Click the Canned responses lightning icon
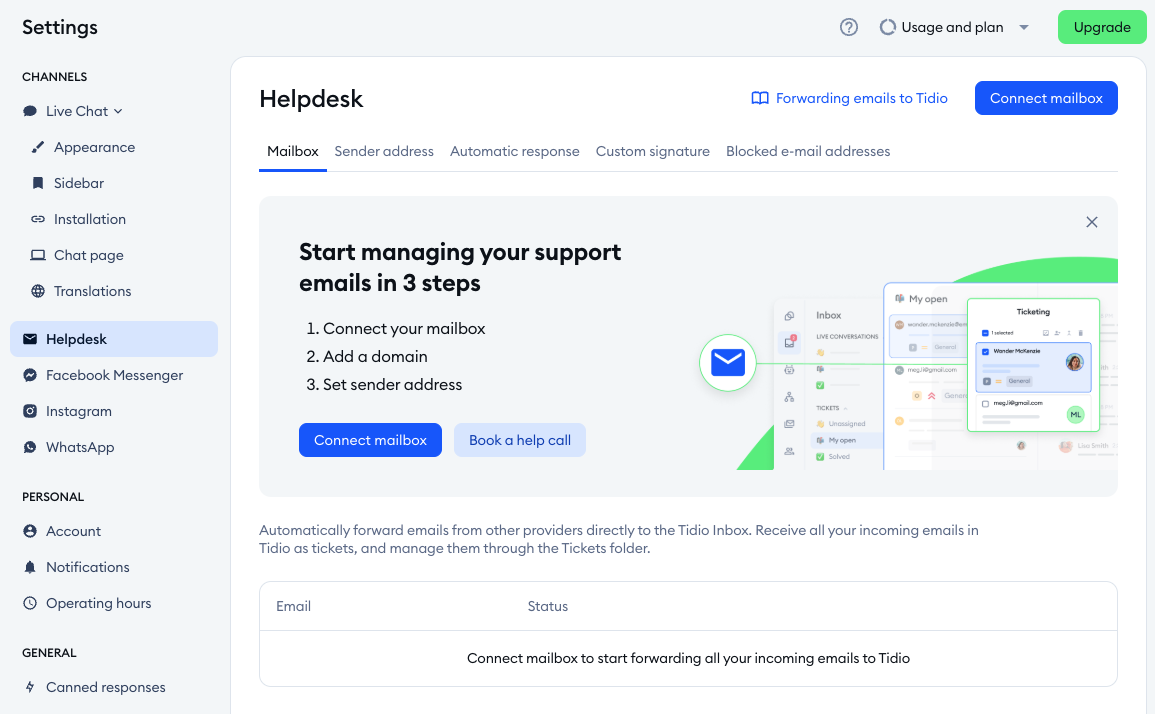This screenshot has height=714, width=1155. (x=30, y=687)
